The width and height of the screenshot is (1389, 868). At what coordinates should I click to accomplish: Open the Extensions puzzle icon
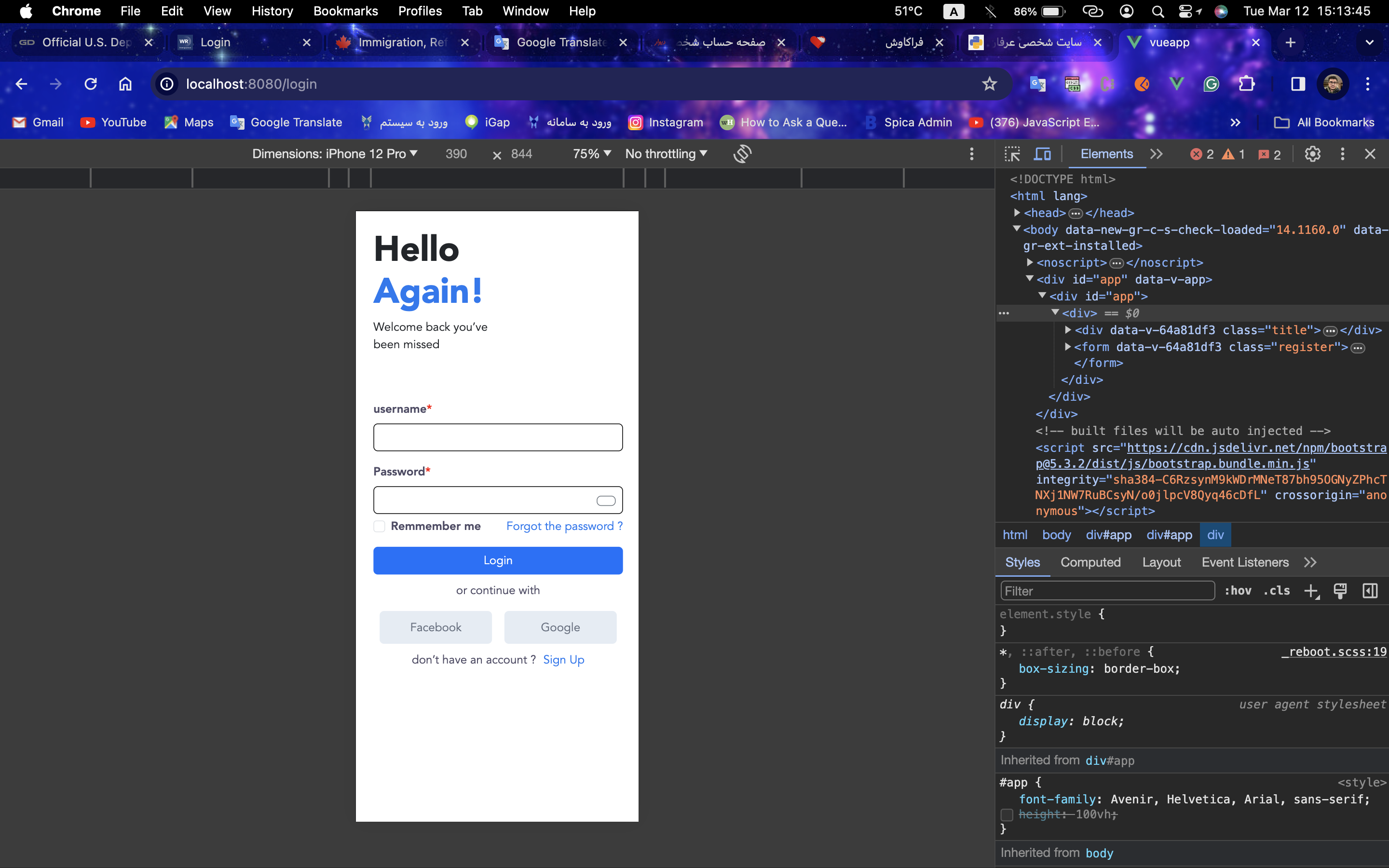[x=1246, y=84]
